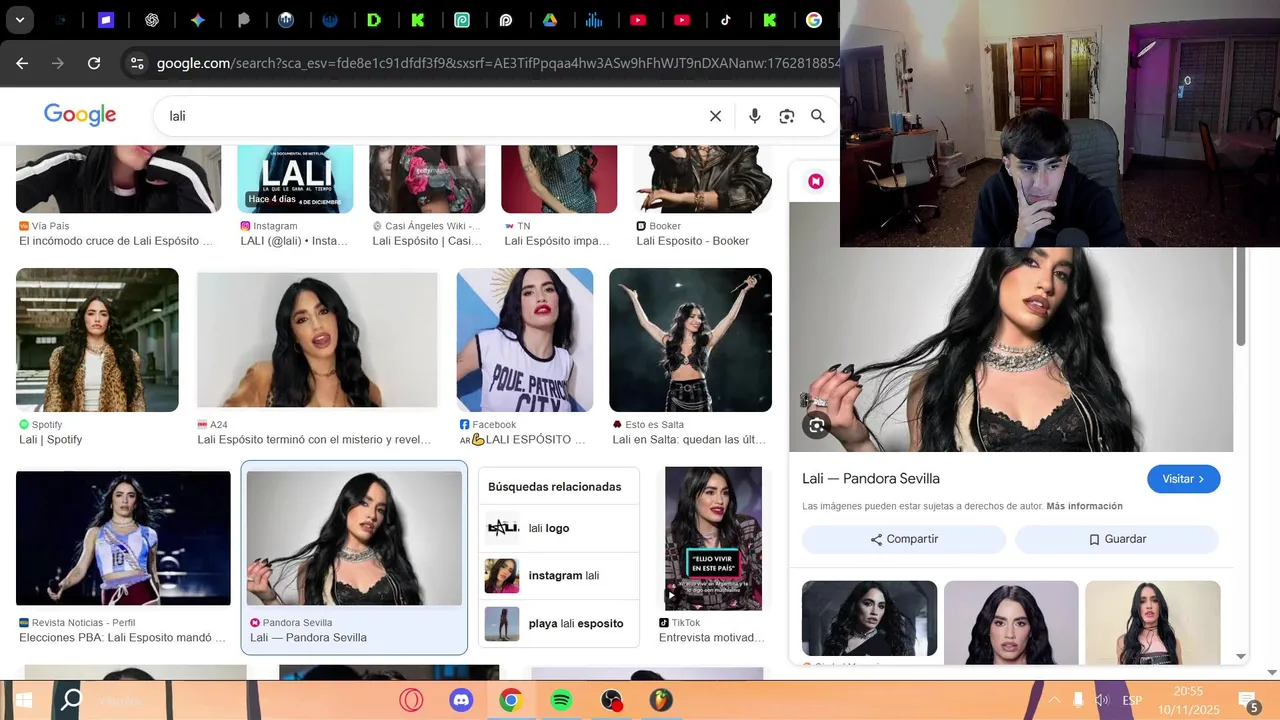Open the tab search dropdown arrow
Screen dimensions: 1280x720
click(19, 20)
